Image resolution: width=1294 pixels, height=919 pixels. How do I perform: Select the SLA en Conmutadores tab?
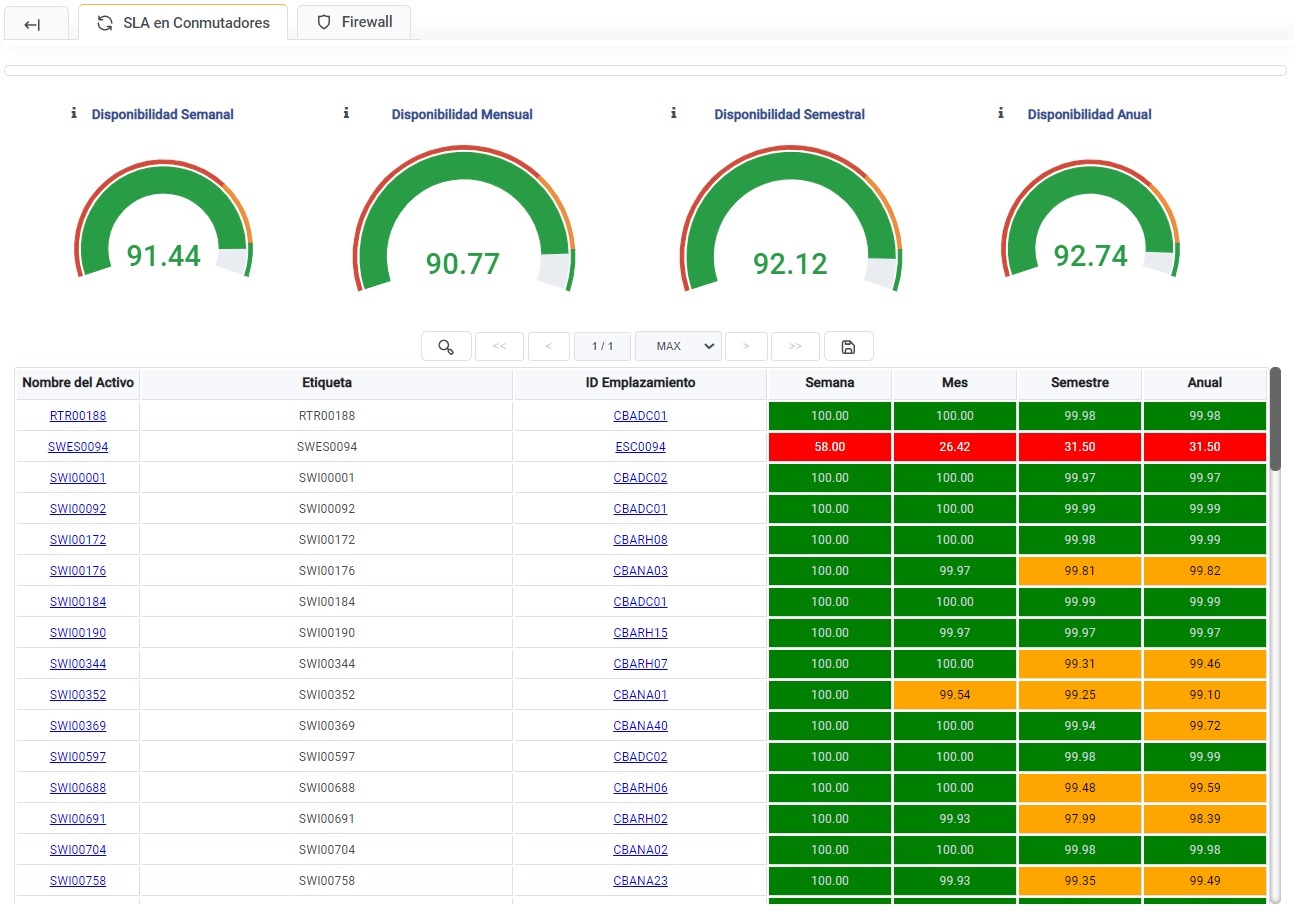pos(183,22)
